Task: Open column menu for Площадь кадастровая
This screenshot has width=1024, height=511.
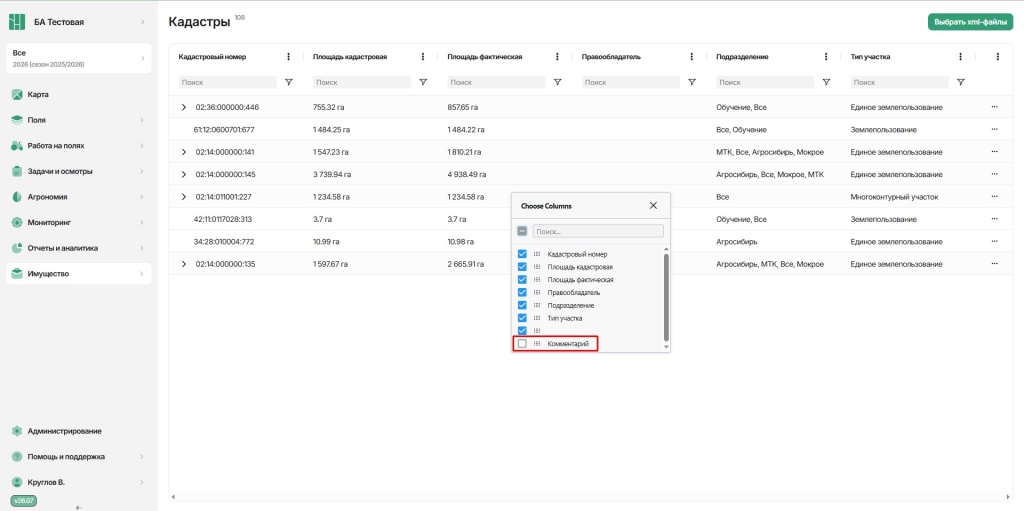Action: click(x=423, y=57)
